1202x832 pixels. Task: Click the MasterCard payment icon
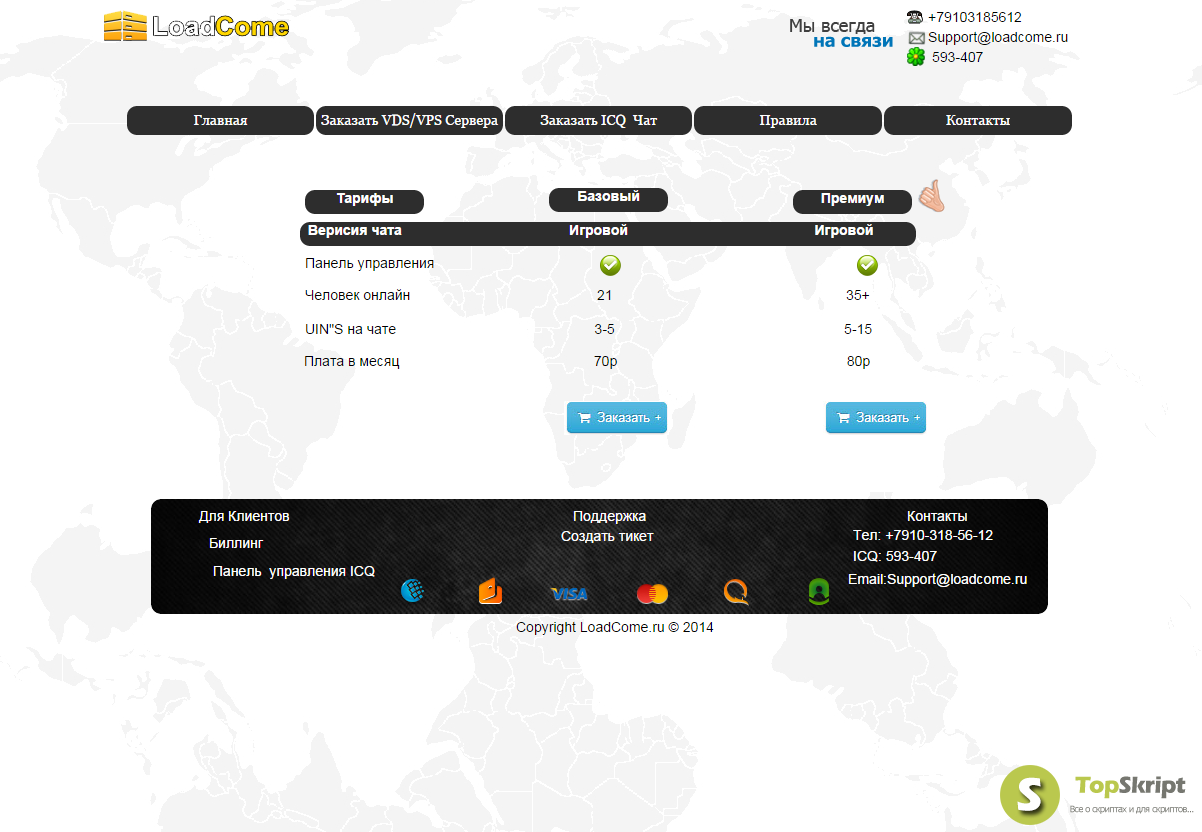pos(652,594)
